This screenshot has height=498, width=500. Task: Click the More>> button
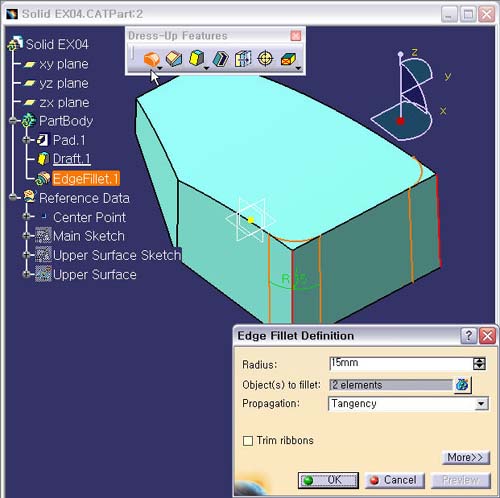pos(466,457)
